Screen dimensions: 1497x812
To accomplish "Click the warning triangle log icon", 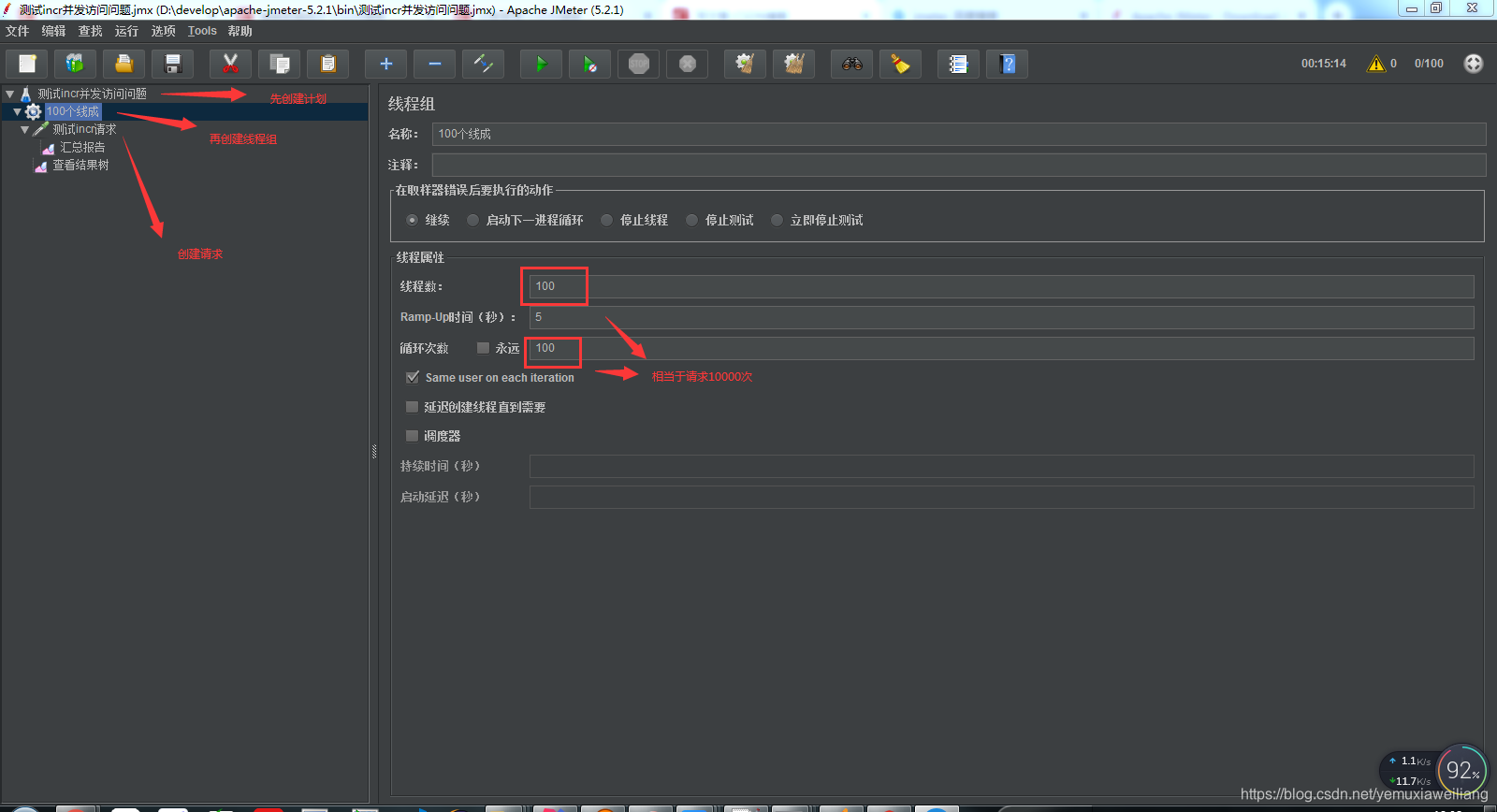I will 1375,64.
